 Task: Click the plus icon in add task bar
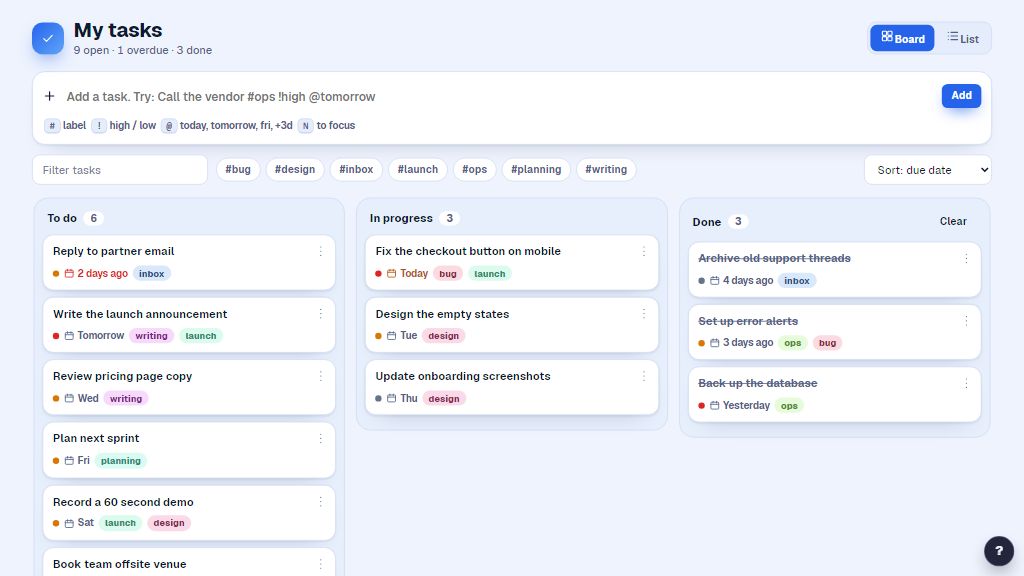[x=50, y=97]
